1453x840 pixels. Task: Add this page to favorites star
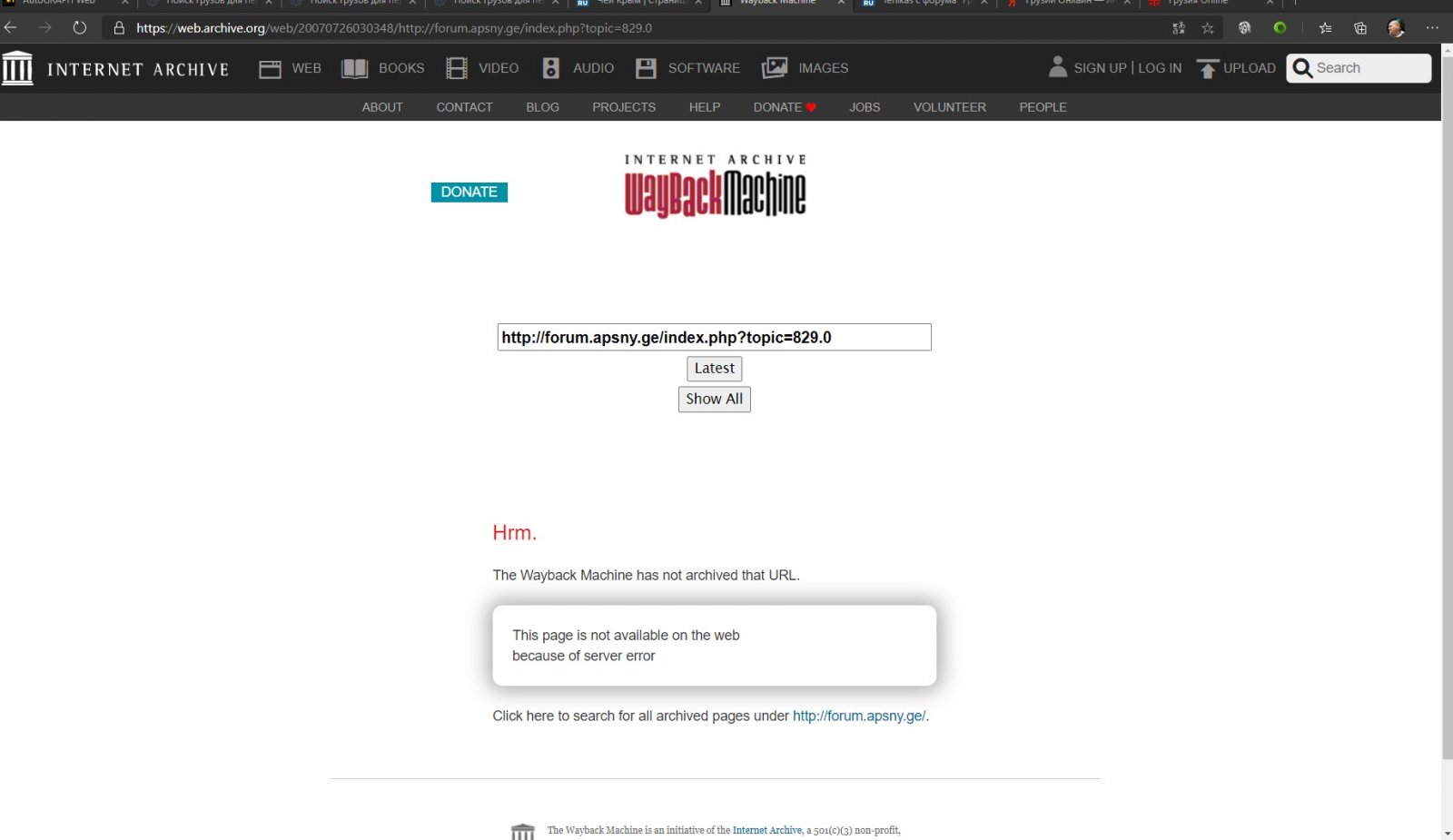[1208, 28]
